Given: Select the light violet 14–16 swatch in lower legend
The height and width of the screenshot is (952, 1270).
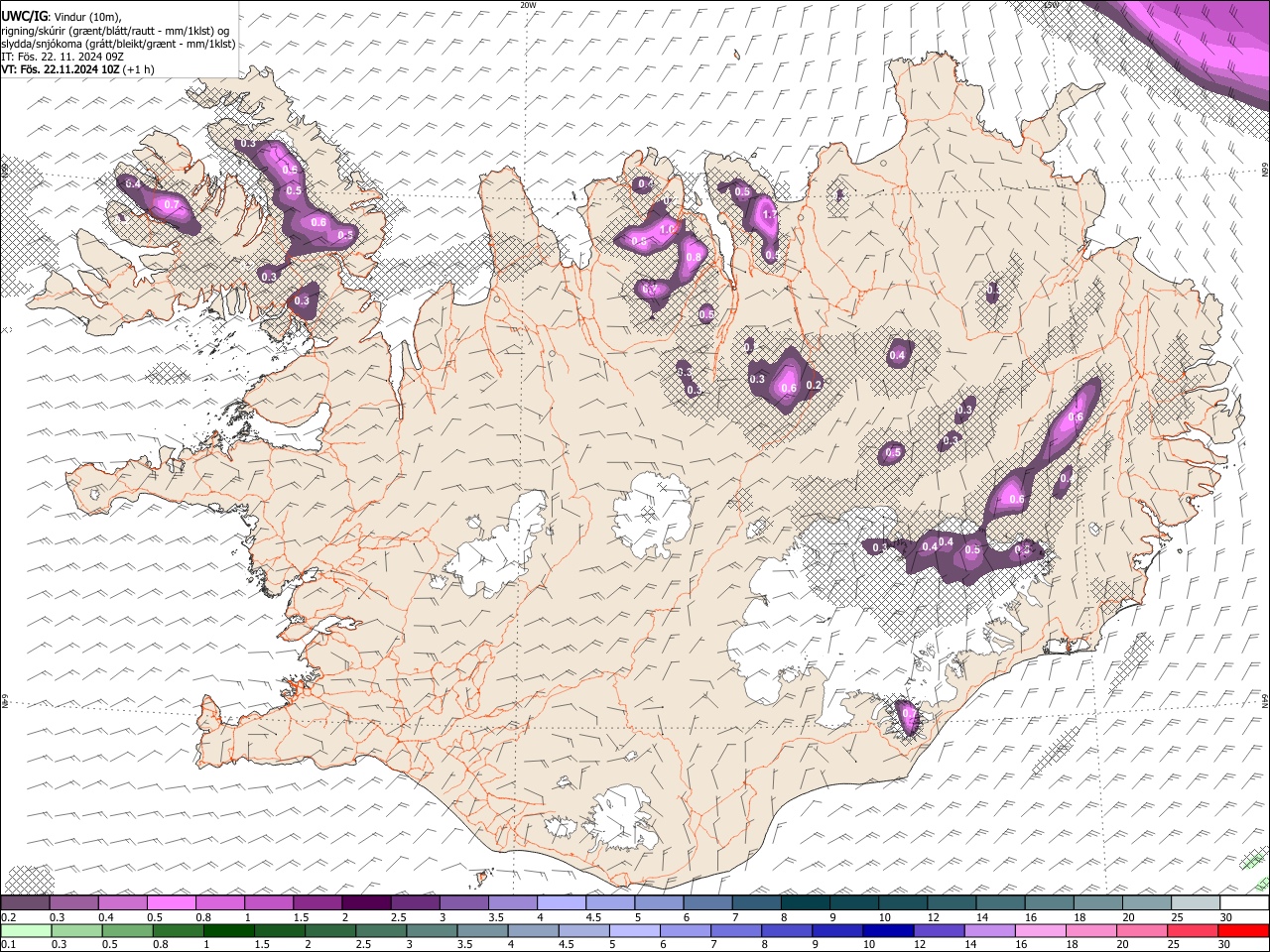Looking at the screenshot, I should coord(987,930).
